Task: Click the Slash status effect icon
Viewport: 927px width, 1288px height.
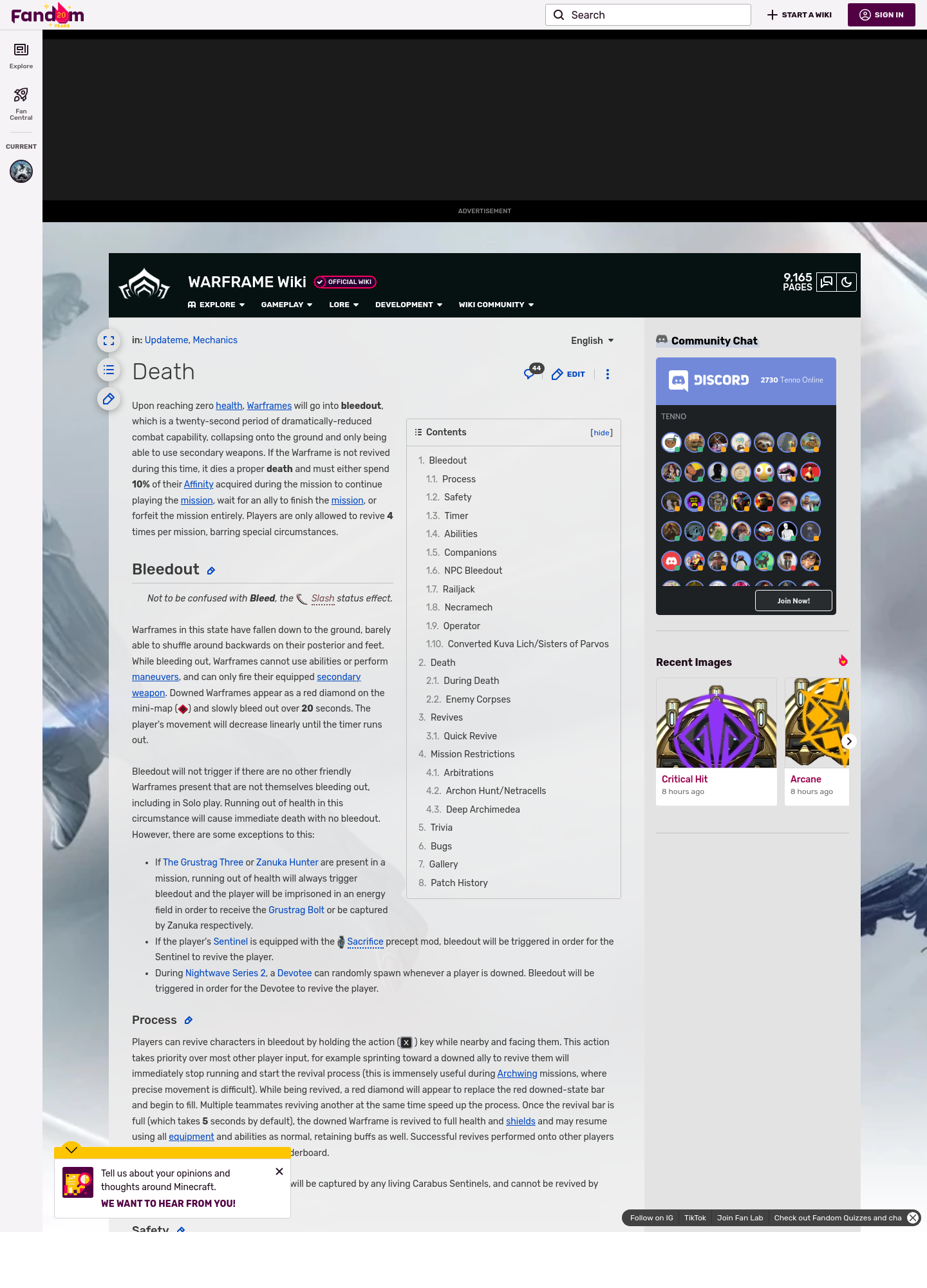Action: click(x=301, y=599)
